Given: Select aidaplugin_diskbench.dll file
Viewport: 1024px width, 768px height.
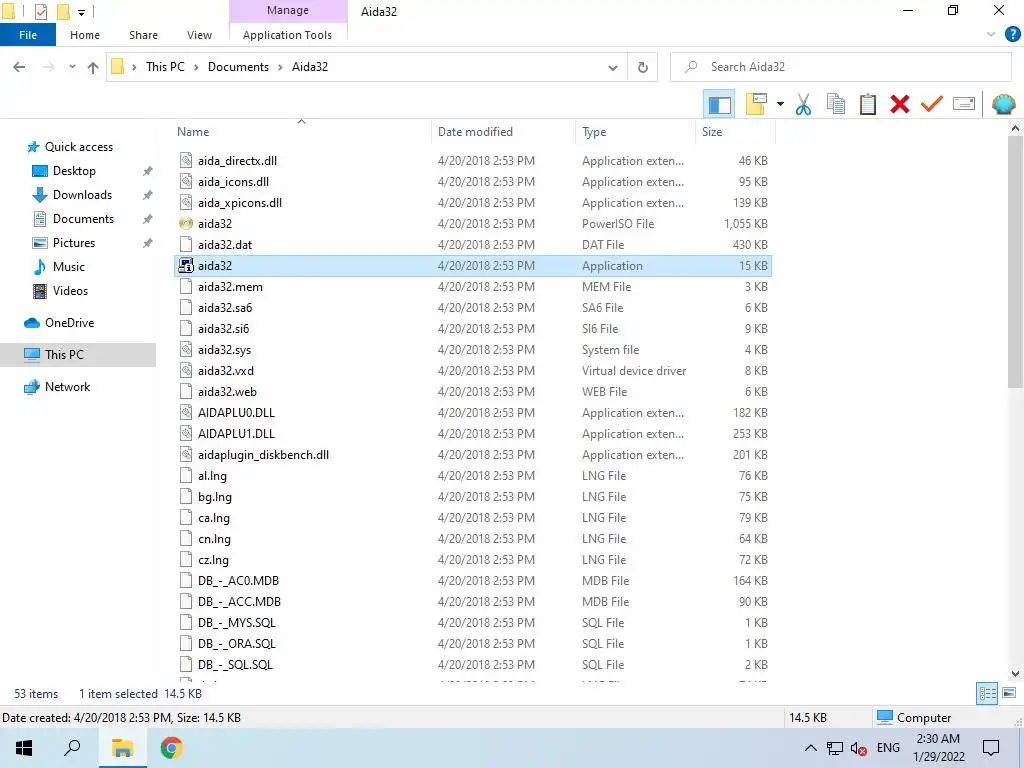Looking at the screenshot, I should (x=263, y=455).
